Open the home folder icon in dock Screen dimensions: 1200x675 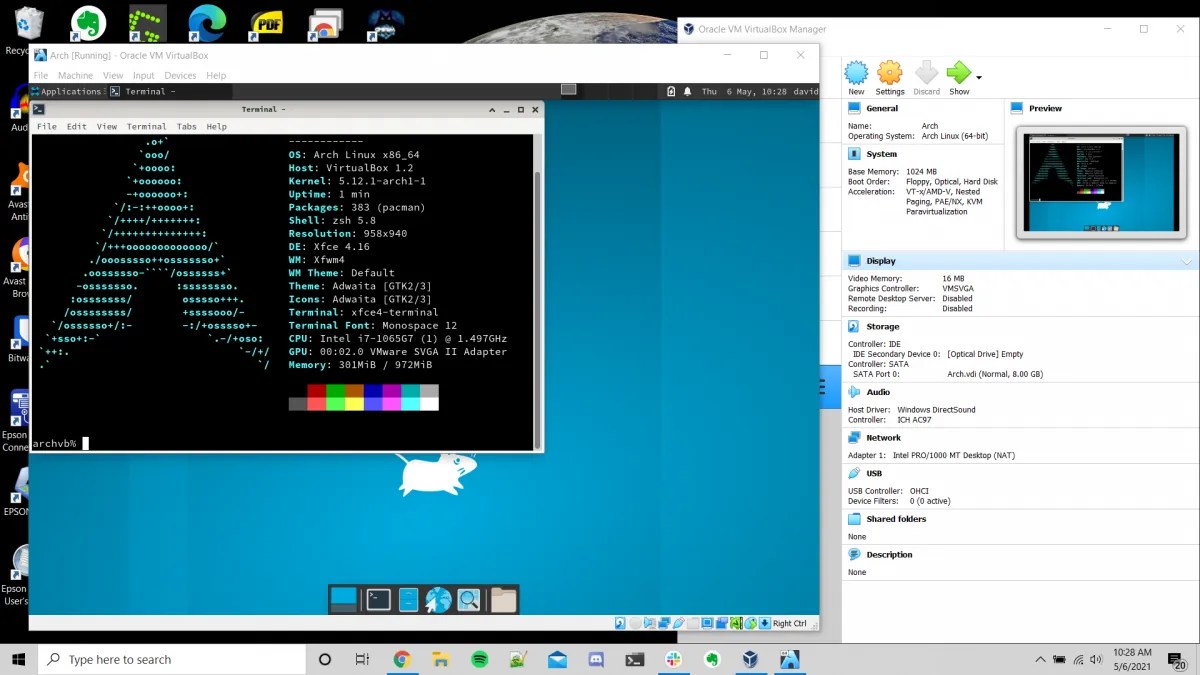click(504, 599)
